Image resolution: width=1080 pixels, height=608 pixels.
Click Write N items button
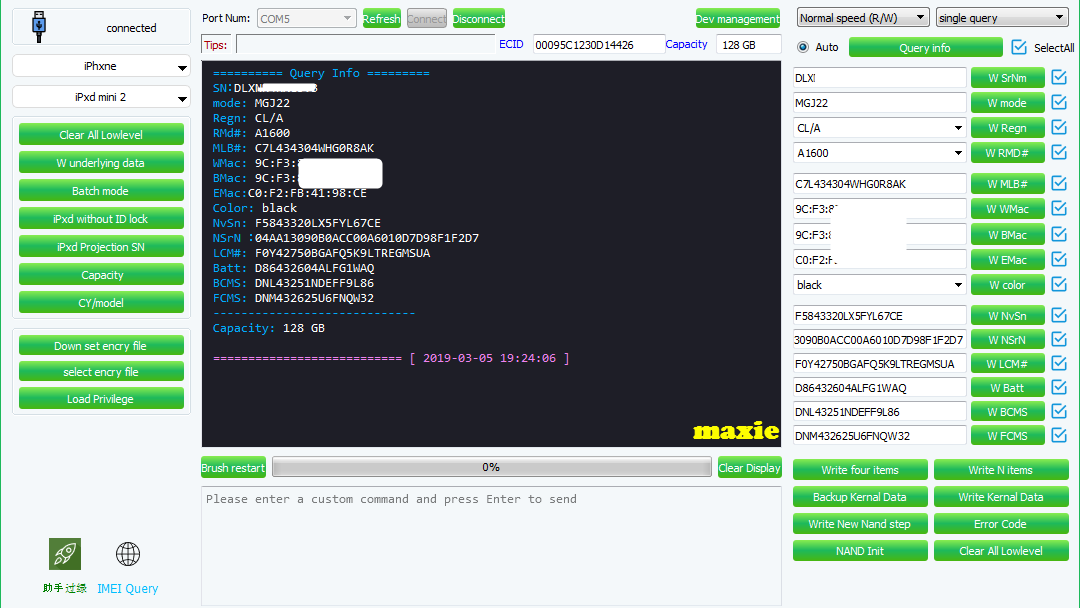coord(1001,470)
